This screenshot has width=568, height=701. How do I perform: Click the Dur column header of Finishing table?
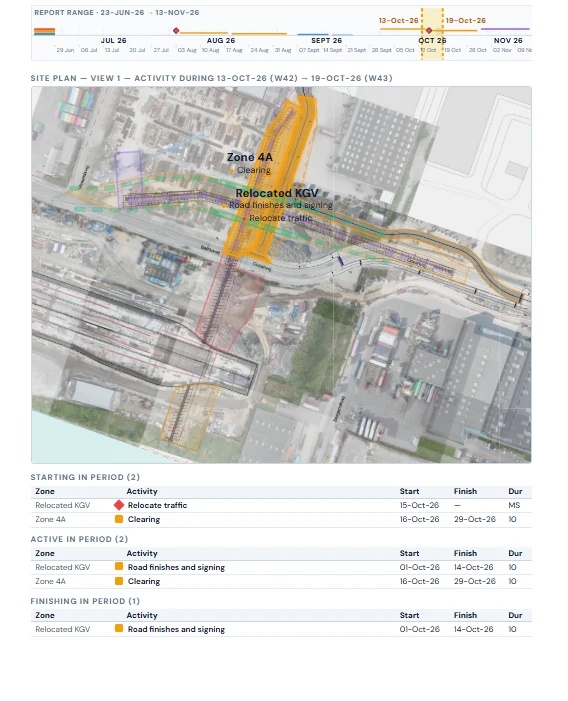point(515,615)
